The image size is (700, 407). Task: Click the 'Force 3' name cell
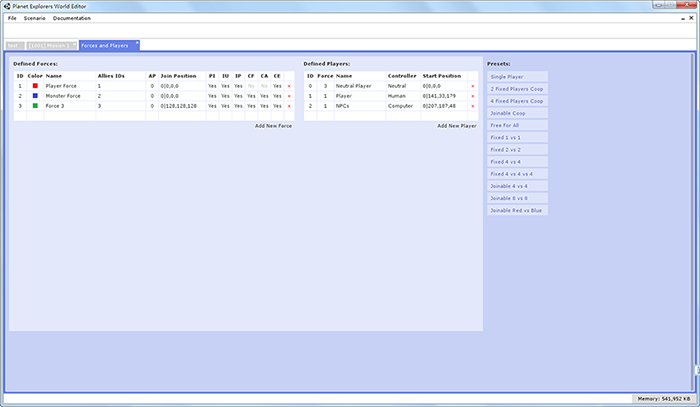tap(70, 106)
